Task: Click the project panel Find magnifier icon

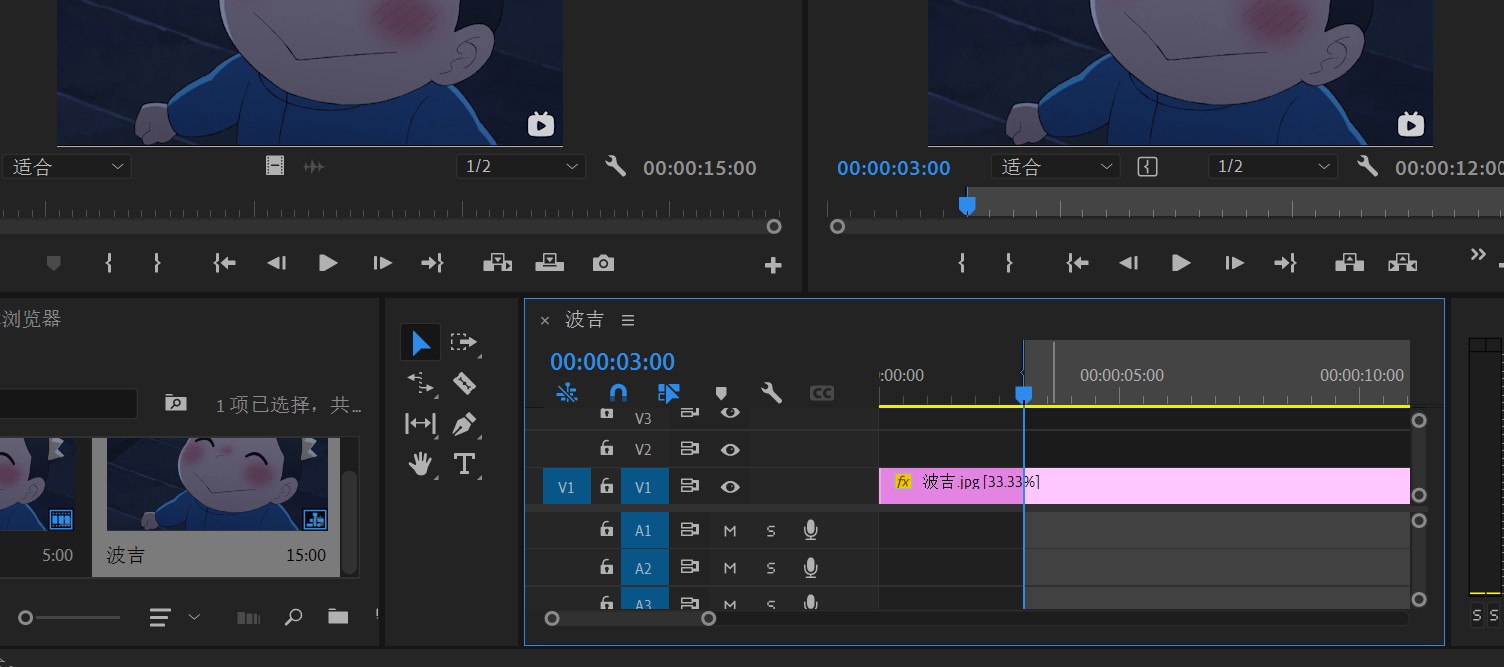Action: 293,617
